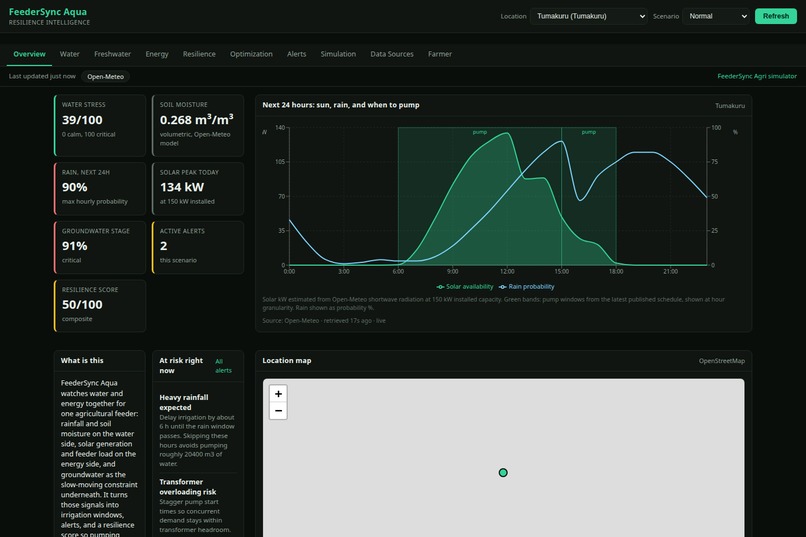The image size is (806, 537).
Task: Click the Last updated just now text
Action: [x=42, y=76]
